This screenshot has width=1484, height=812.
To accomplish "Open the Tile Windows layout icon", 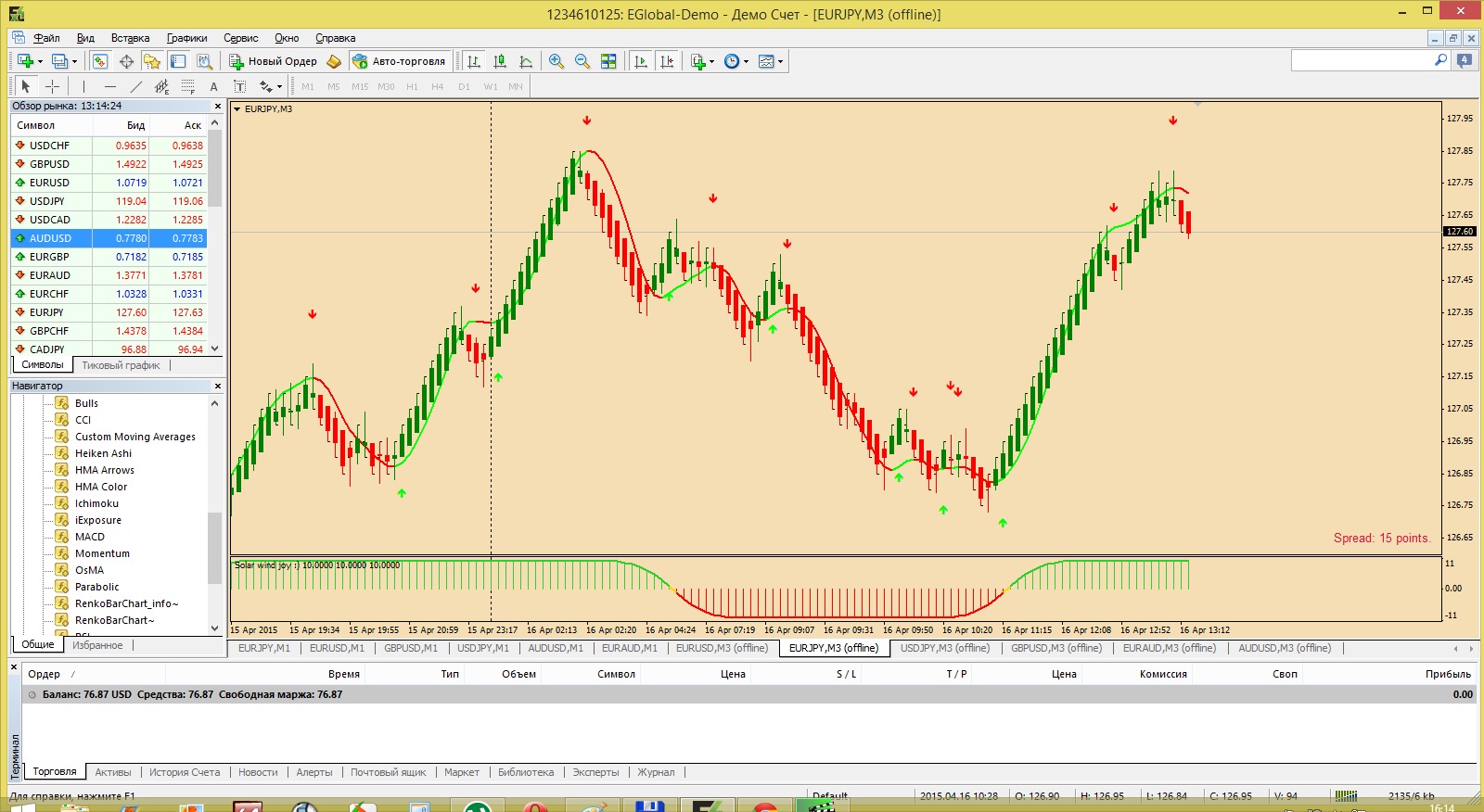I will pos(608,61).
